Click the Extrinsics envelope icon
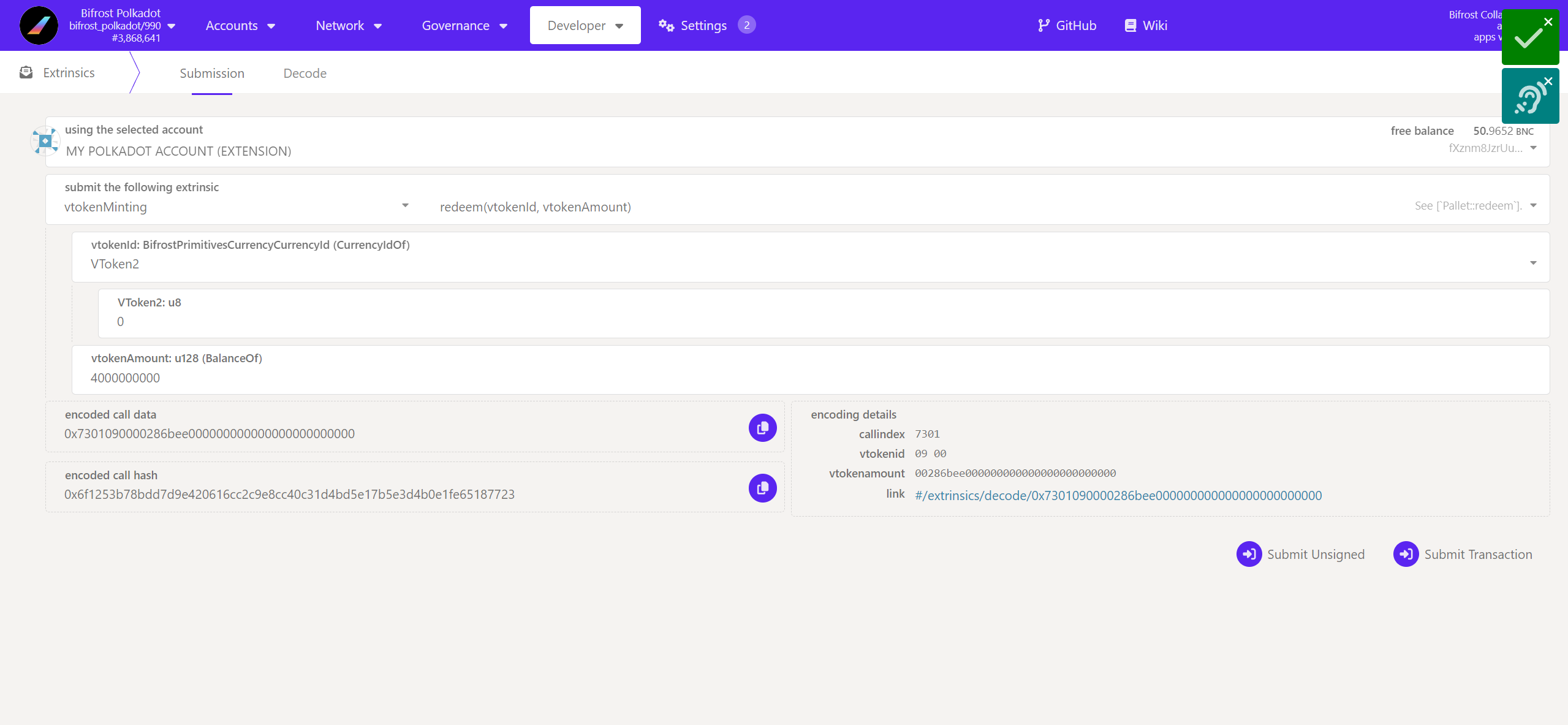This screenshot has height=725, width=1568. tap(26, 73)
